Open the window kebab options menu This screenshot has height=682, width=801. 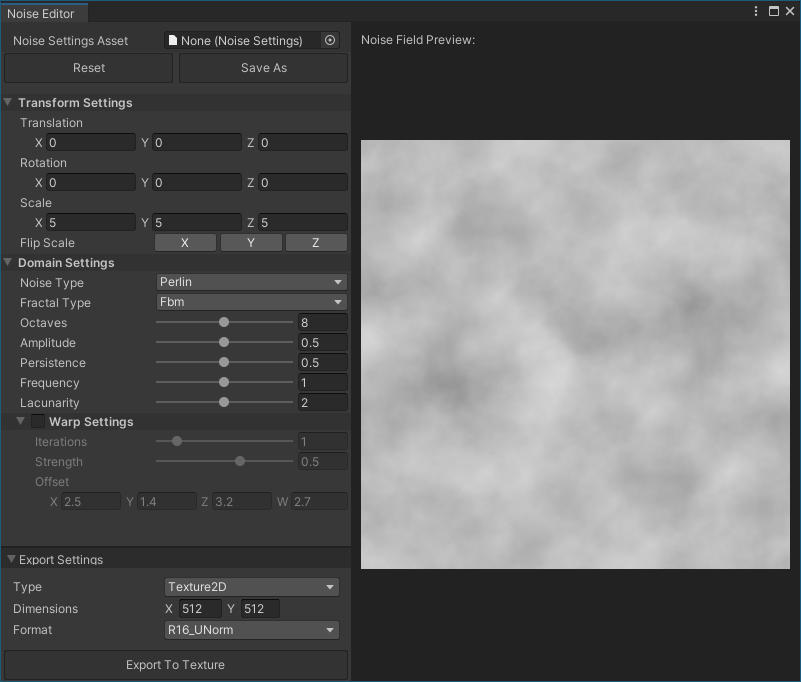(757, 11)
